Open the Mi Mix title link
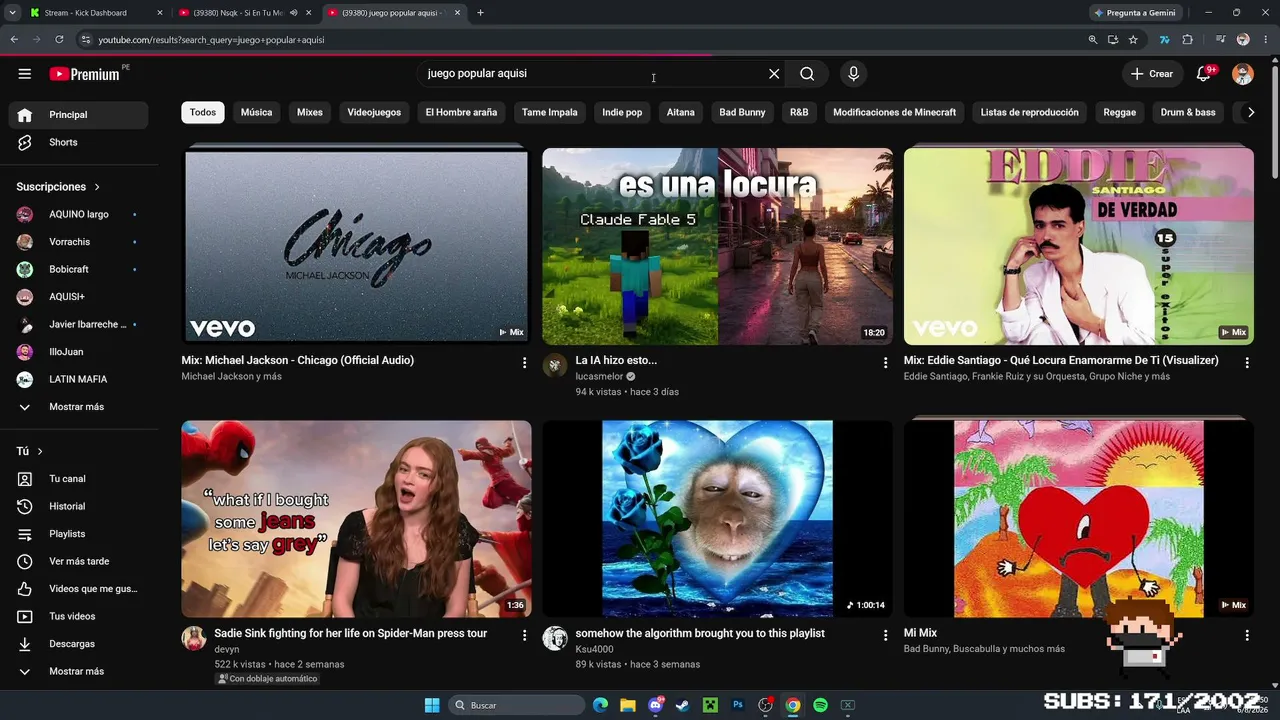The height and width of the screenshot is (720, 1280). (x=920, y=633)
